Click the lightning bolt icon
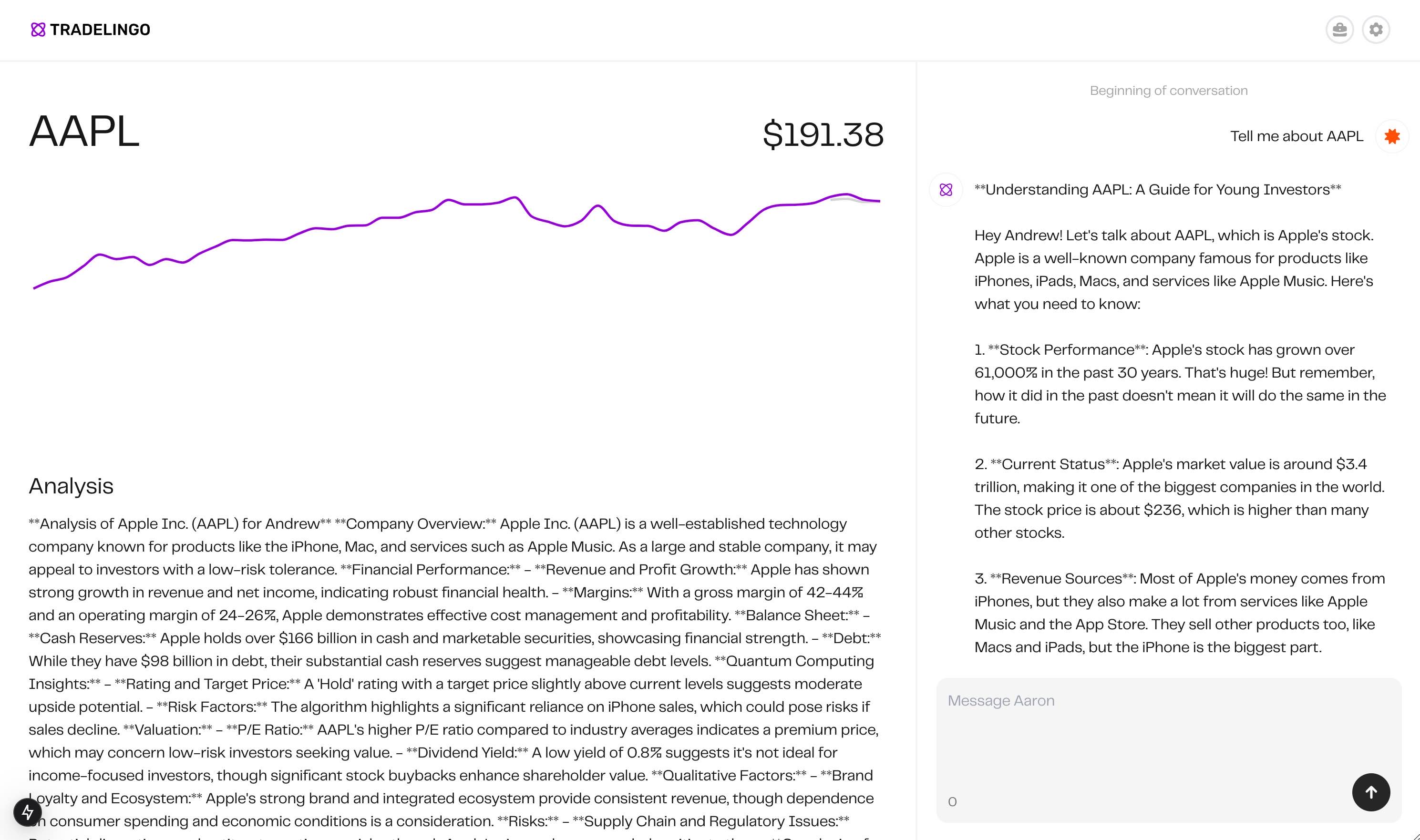This screenshot has height=840, width=1420. 27,812
